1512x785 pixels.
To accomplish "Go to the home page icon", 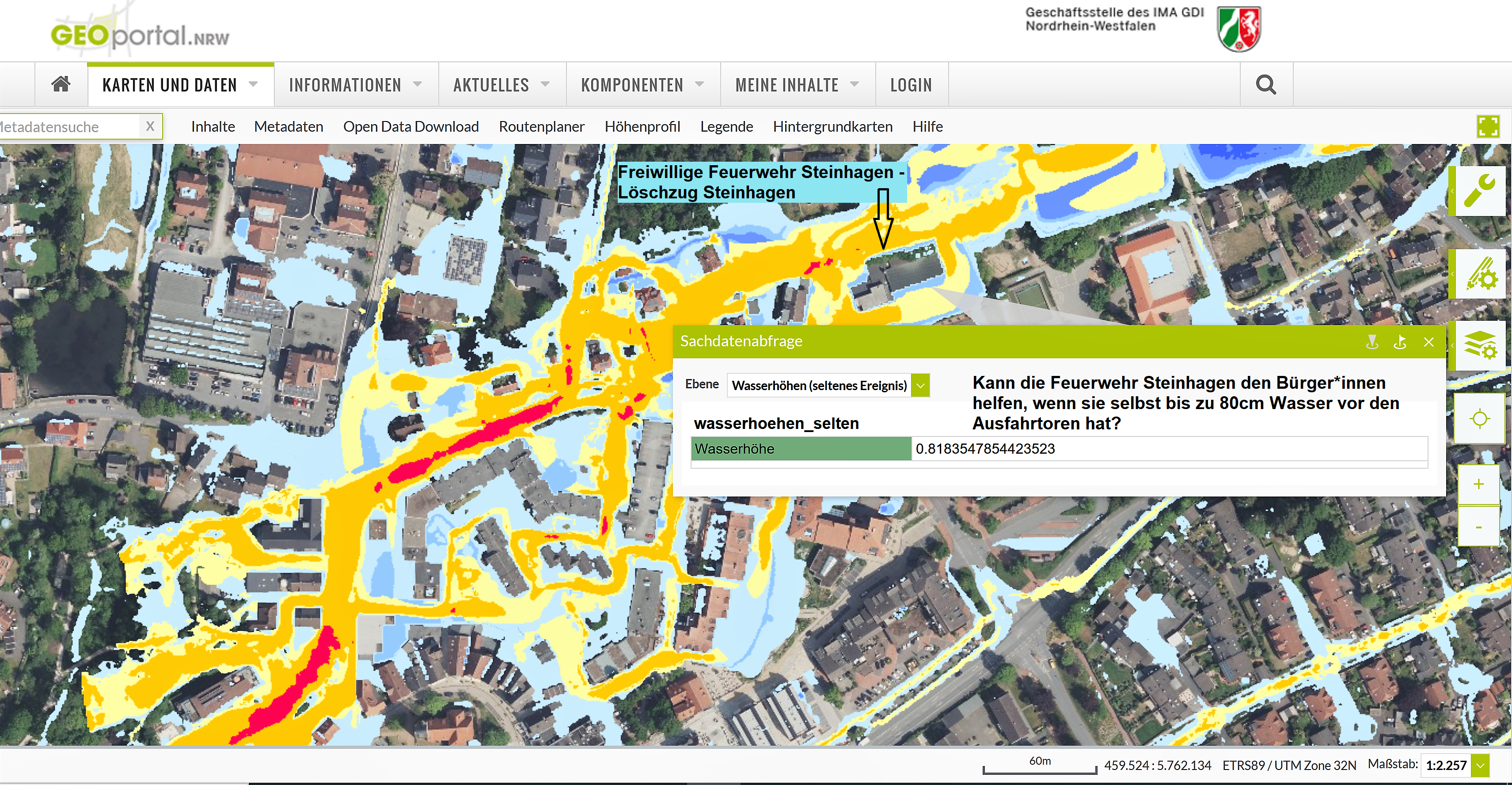I will 61,84.
